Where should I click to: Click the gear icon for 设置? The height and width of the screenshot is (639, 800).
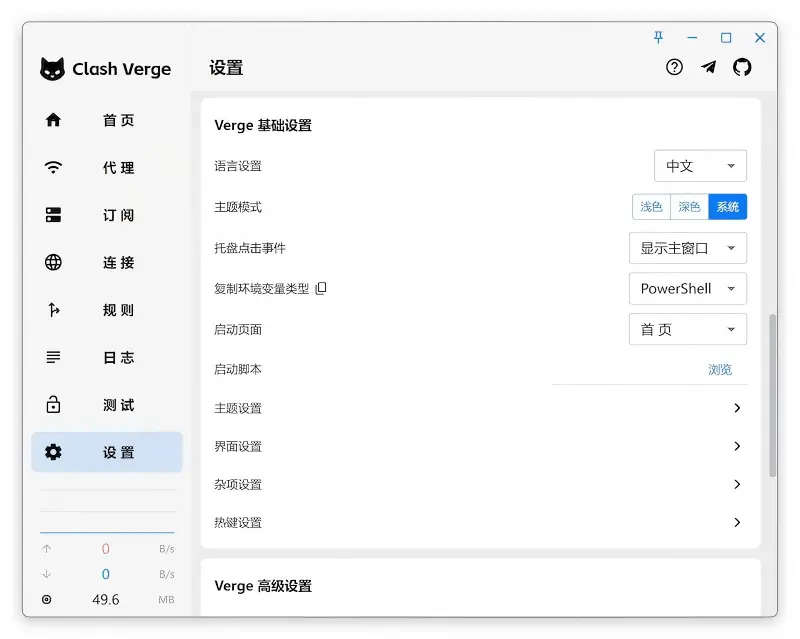click(x=53, y=452)
